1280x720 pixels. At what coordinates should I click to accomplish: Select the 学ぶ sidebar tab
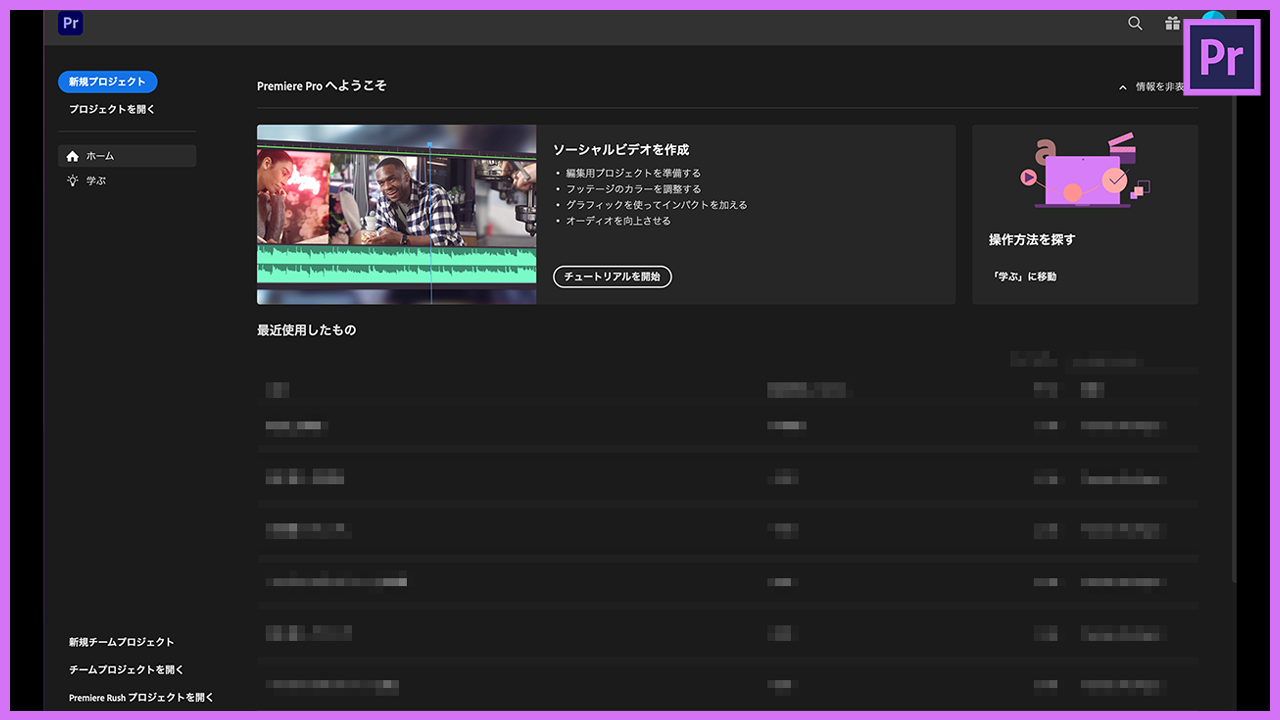(x=127, y=181)
